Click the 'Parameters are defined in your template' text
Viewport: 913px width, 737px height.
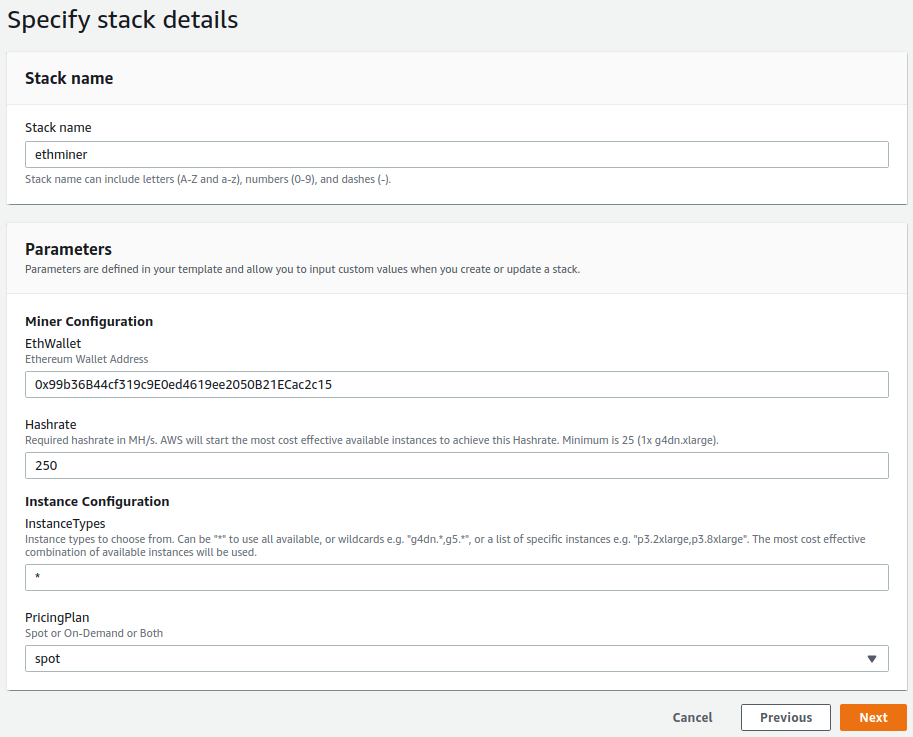[x=302, y=269]
